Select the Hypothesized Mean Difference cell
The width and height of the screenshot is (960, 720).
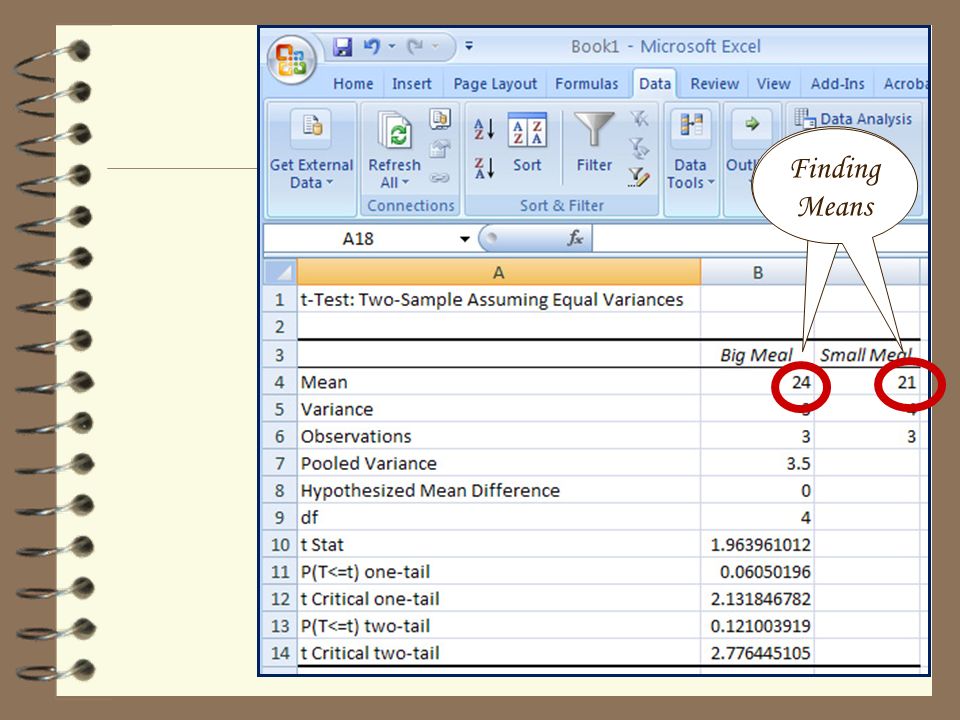(x=498, y=490)
